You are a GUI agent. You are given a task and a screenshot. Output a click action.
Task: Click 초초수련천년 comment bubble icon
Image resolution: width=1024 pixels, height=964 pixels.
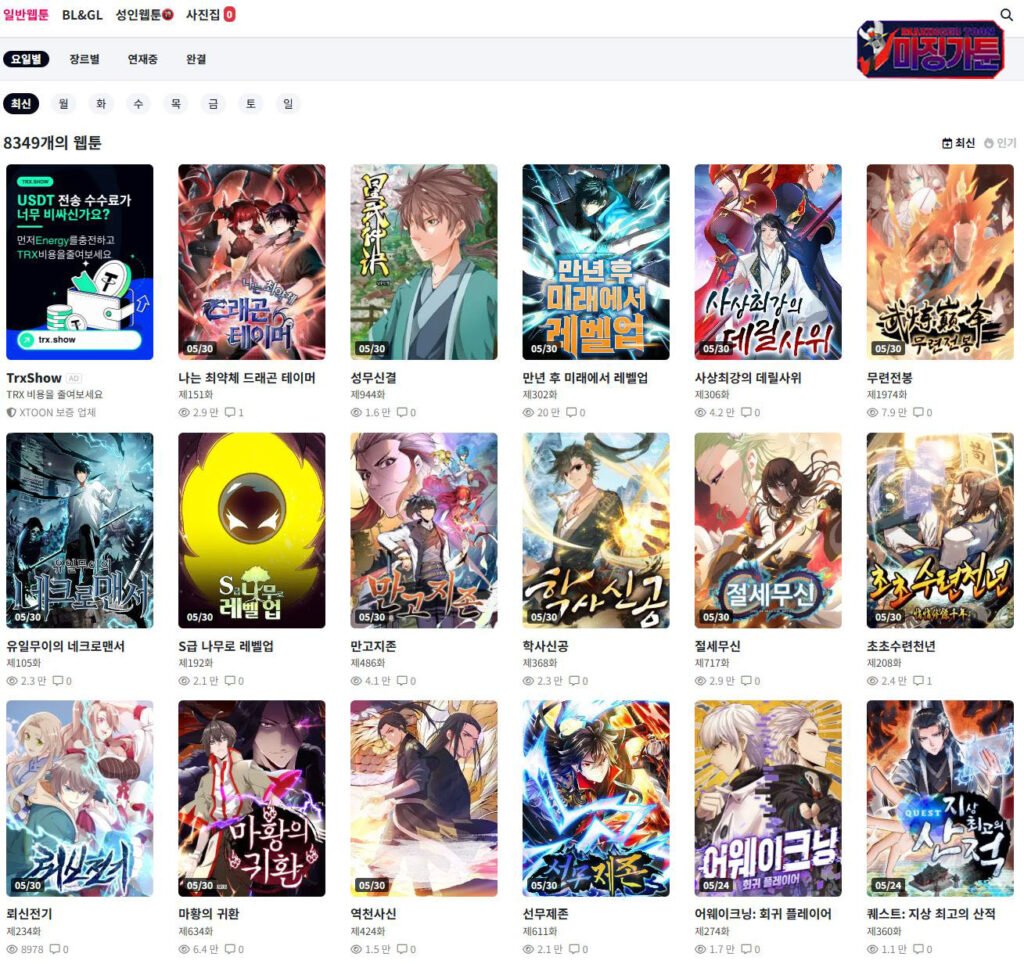point(919,681)
